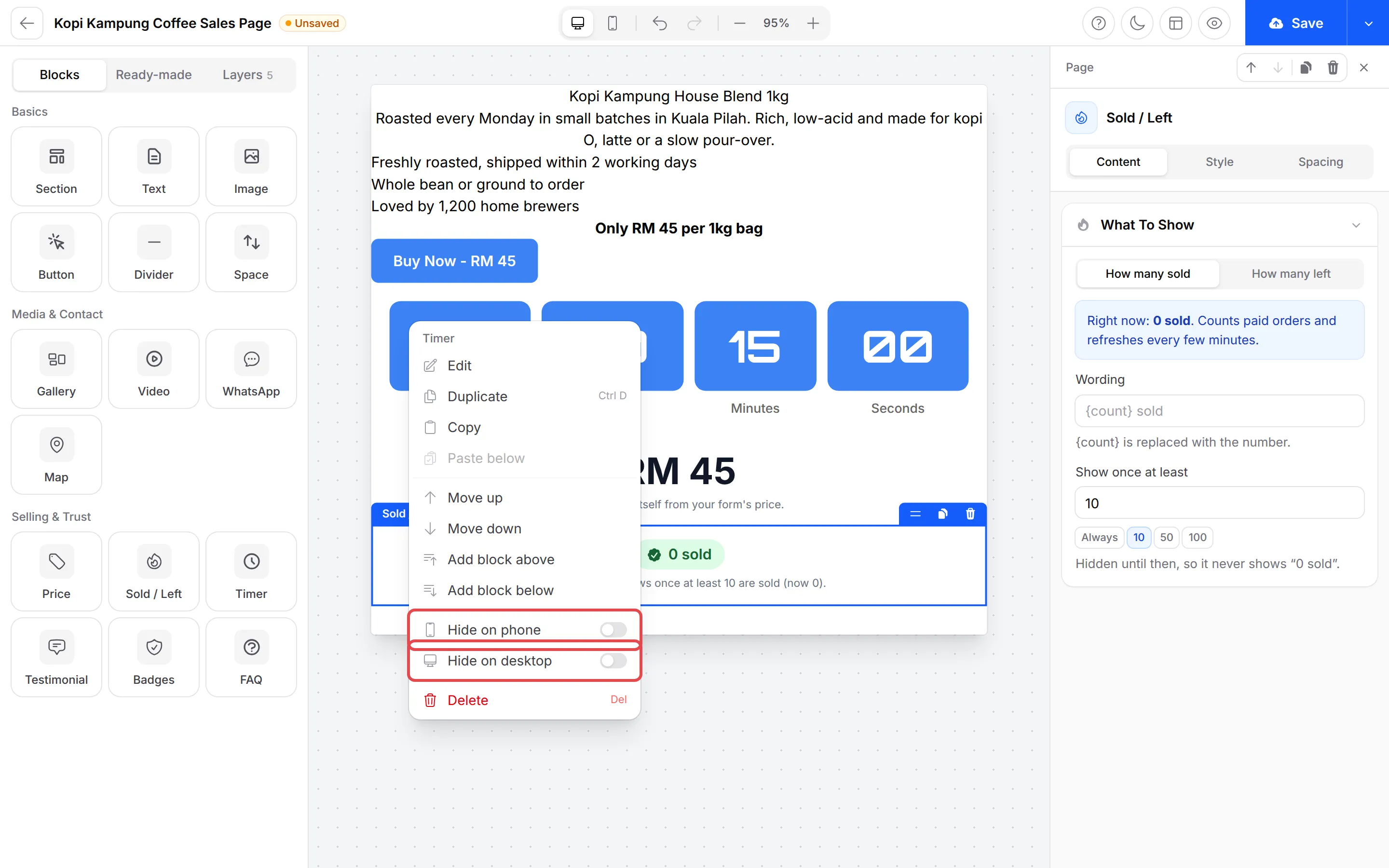1389x868 pixels.
Task: Add a WhatsApp block
Action: [x=251, y=369]
